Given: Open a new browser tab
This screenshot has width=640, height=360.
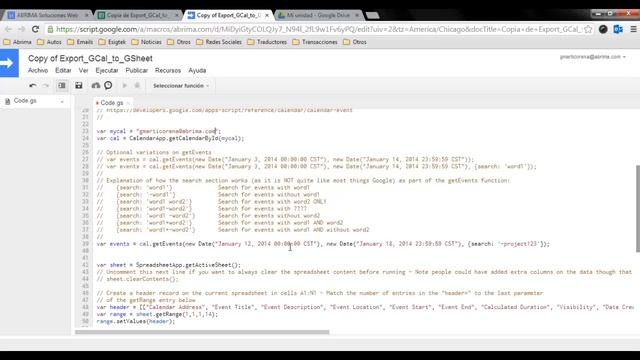Looking at the screenshot, I should [x=372, y=16].
